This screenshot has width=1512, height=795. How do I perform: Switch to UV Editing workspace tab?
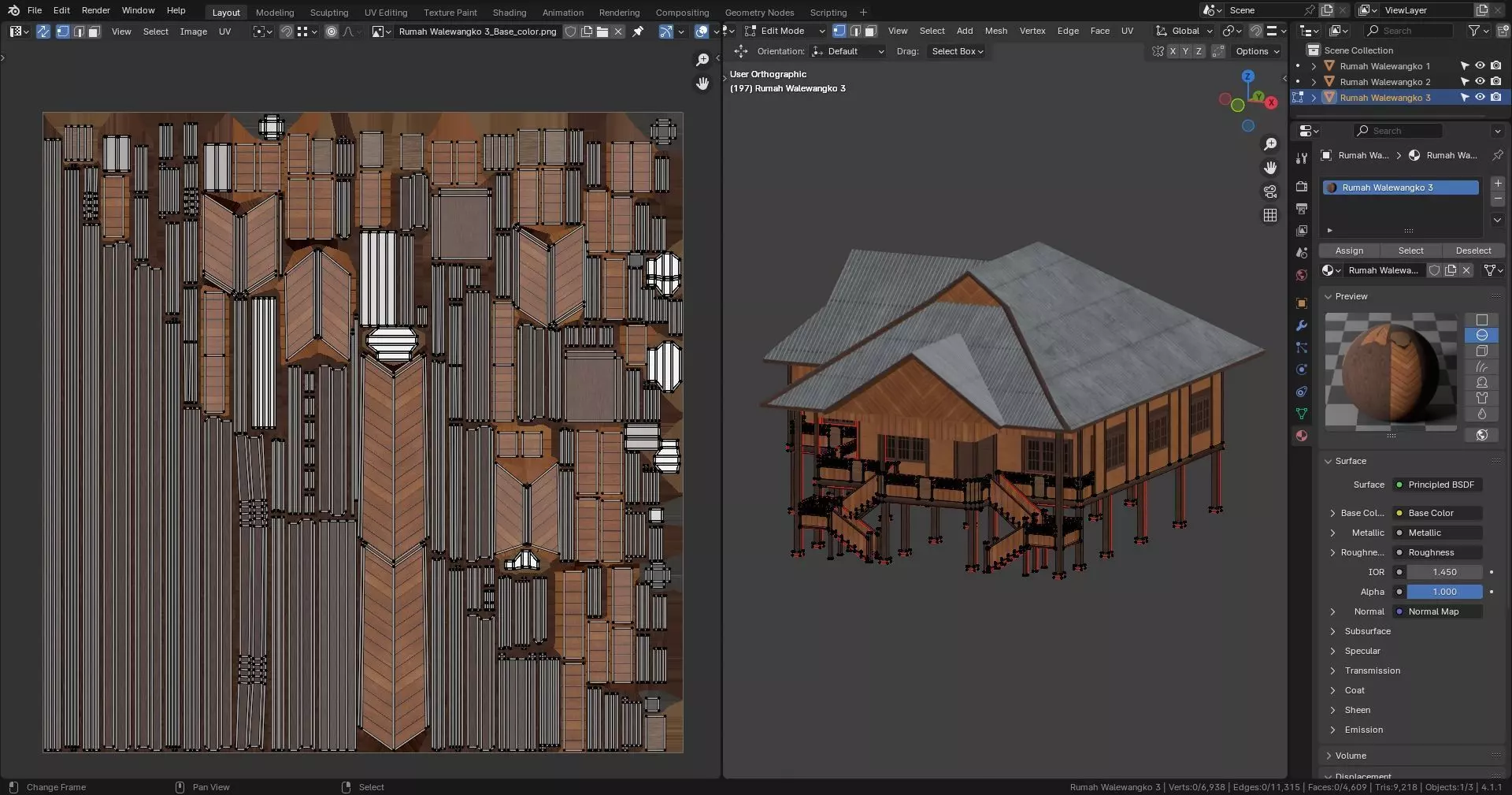coord(386,13)
